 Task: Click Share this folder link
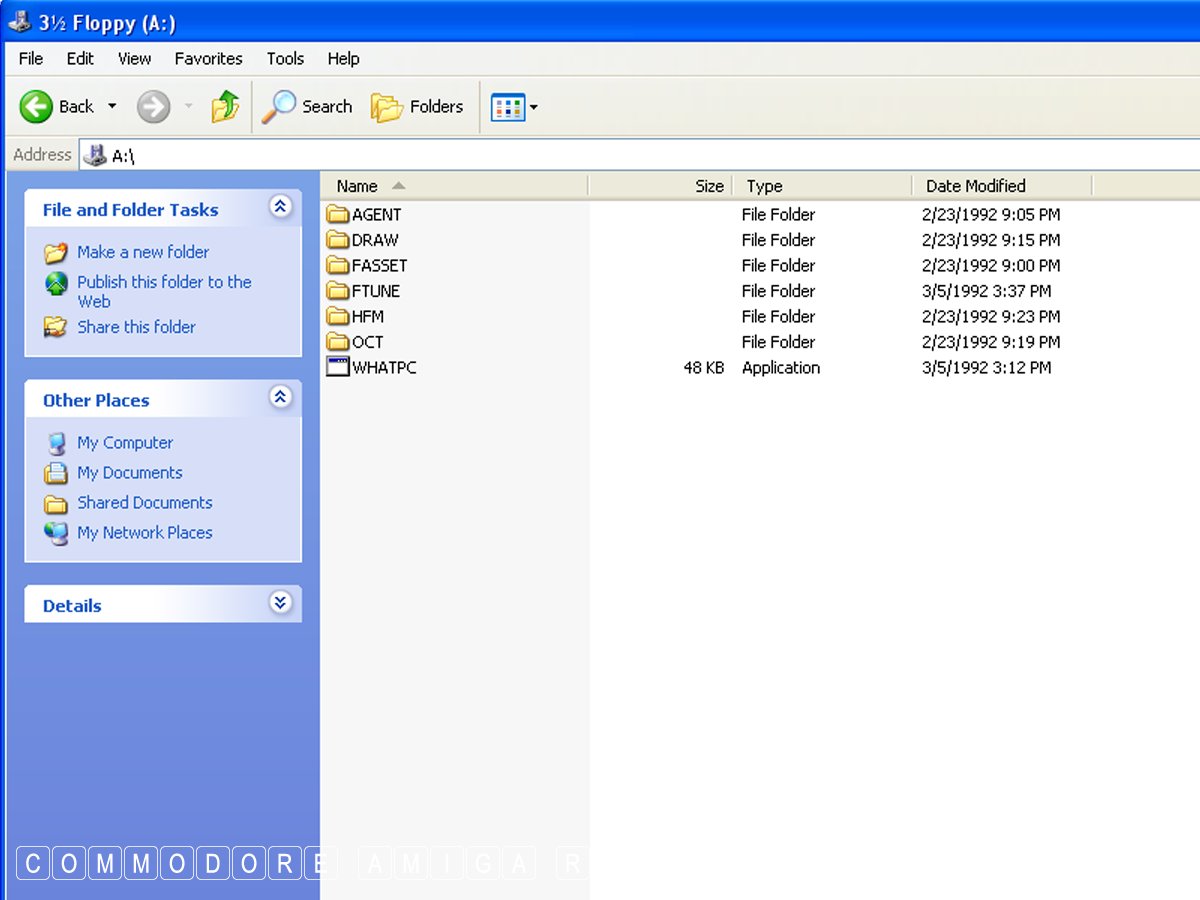pos(136,327)
